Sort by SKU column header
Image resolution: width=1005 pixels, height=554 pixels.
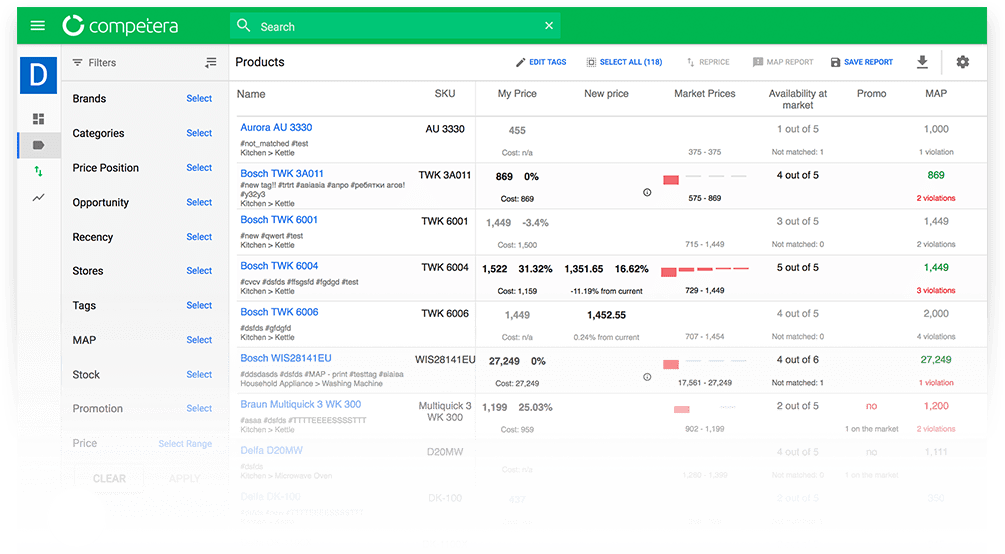tap(445, 94)
